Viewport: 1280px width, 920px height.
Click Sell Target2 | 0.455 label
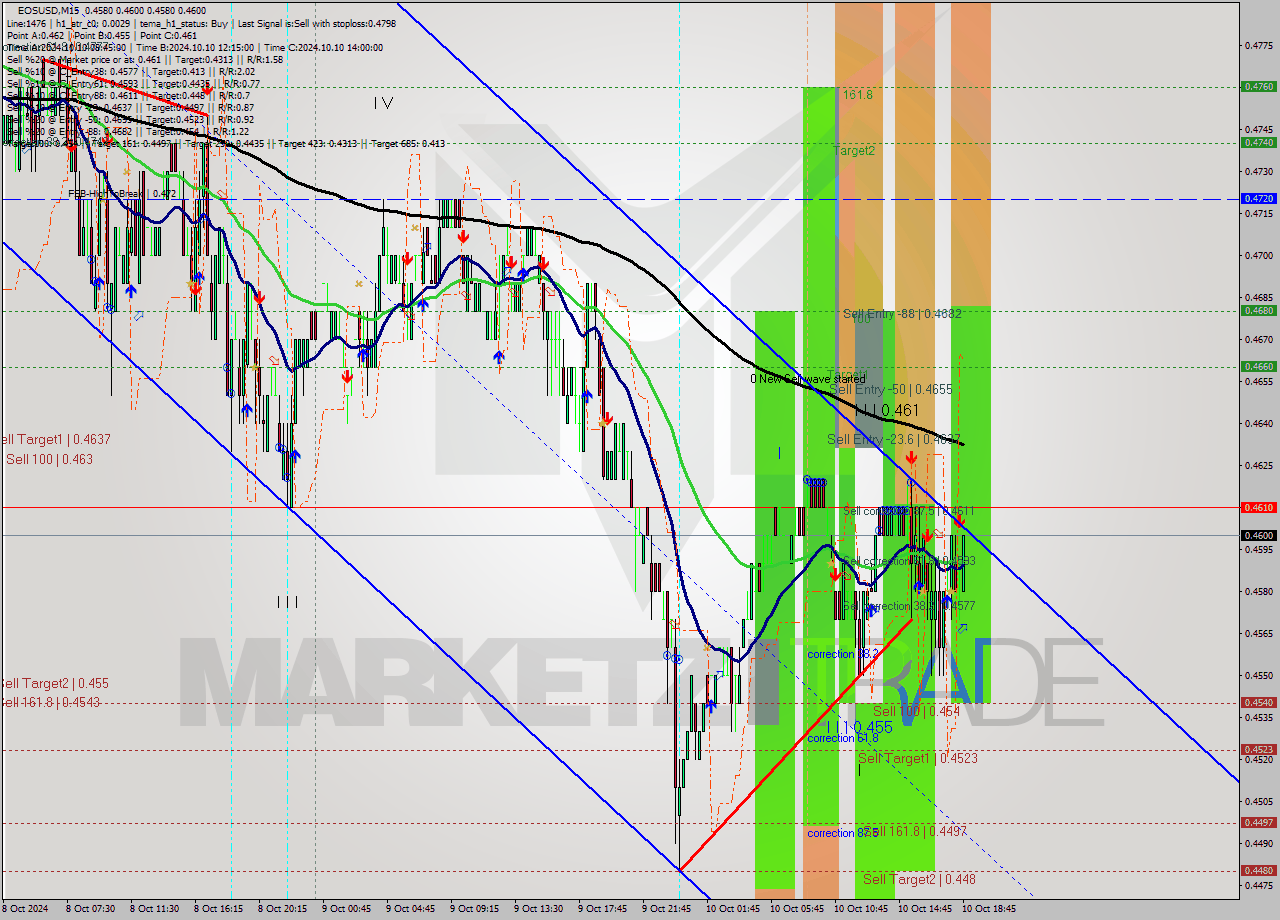[x=54, y=683]
